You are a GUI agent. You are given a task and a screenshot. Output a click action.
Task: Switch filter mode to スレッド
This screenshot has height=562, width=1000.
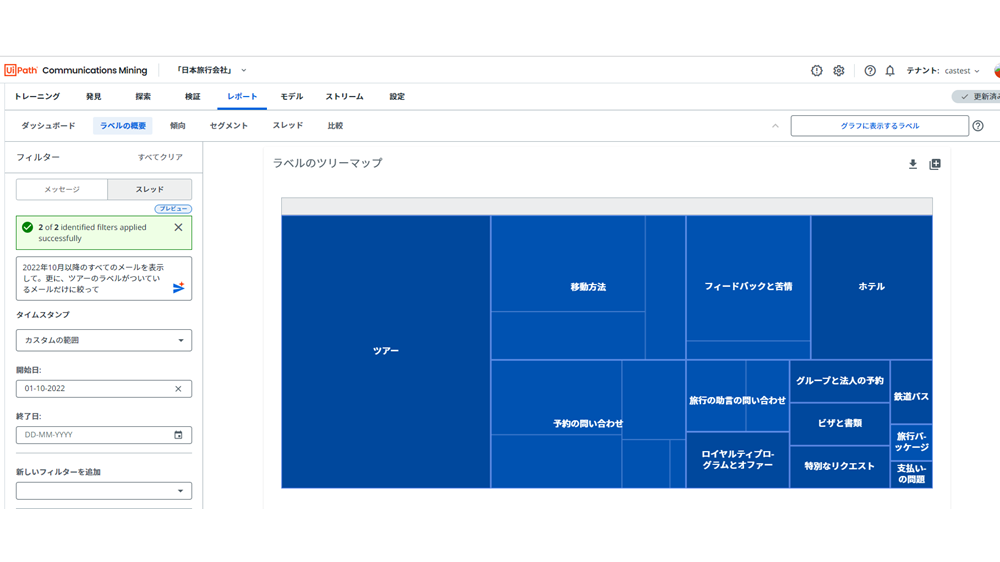coord(149,189)
